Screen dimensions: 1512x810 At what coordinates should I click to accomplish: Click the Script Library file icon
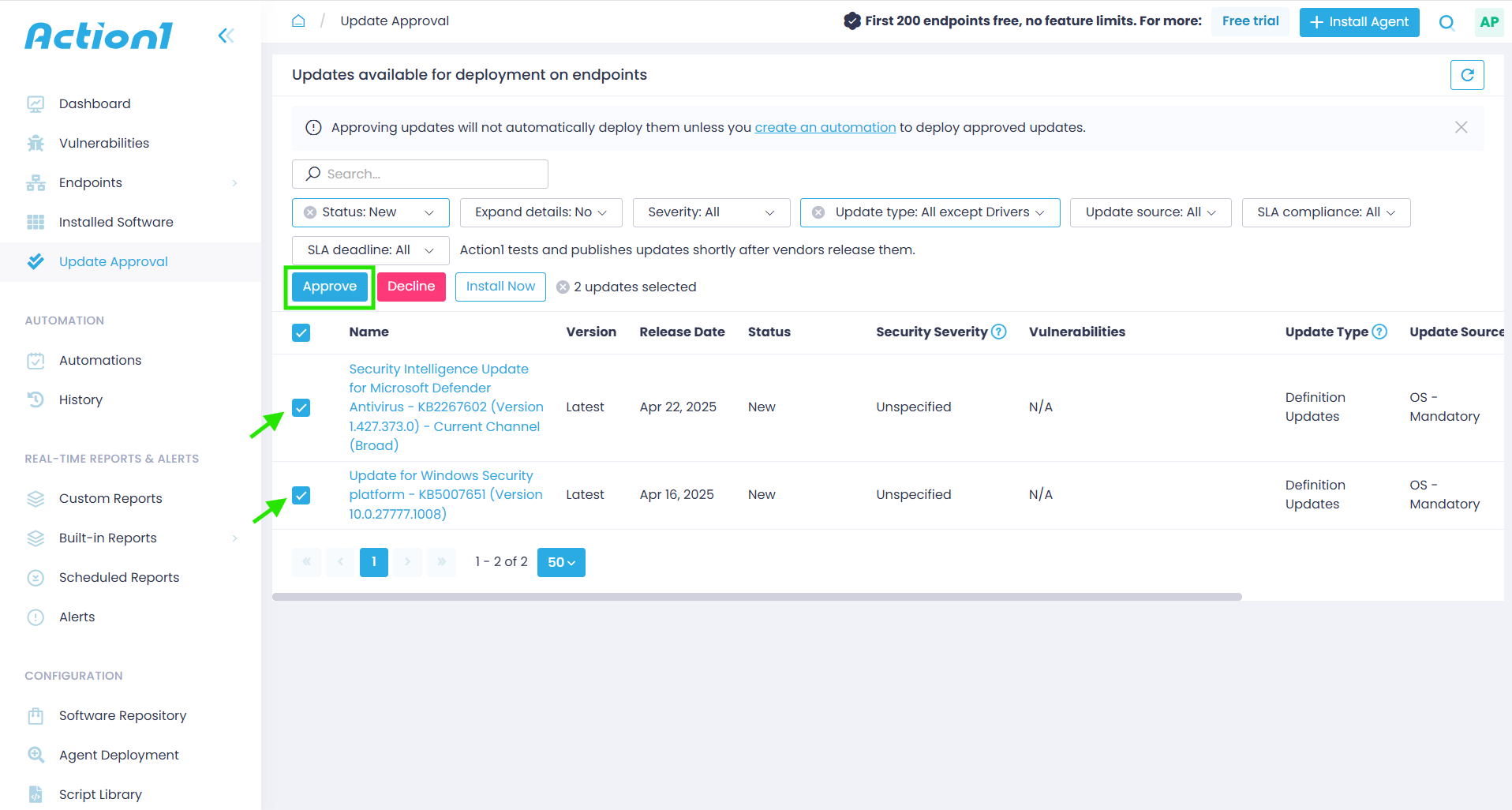(x=36, y=794)
